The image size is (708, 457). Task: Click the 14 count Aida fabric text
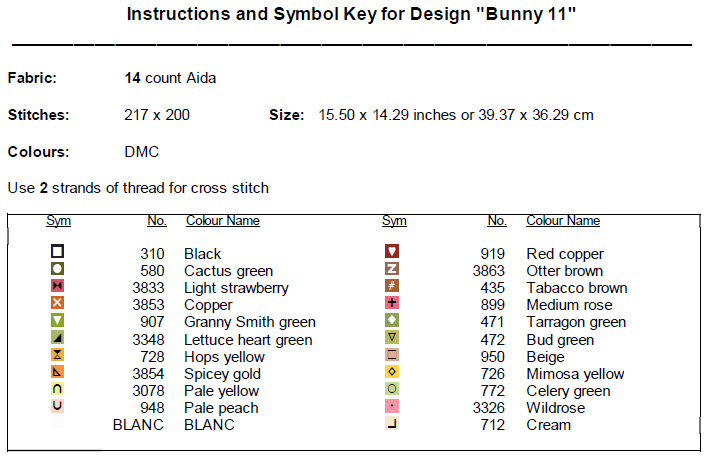[169, 78]
